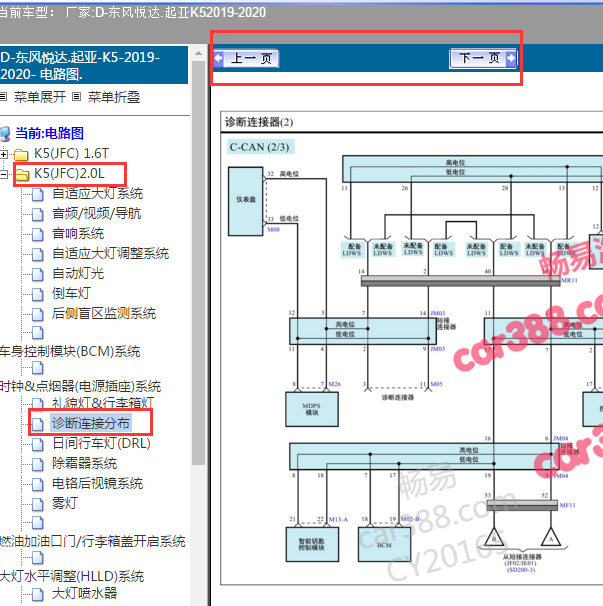The image size is (603, 606).
Task: Open 大灯水平调整(HLLD)系统 entry
Action: 72,577
